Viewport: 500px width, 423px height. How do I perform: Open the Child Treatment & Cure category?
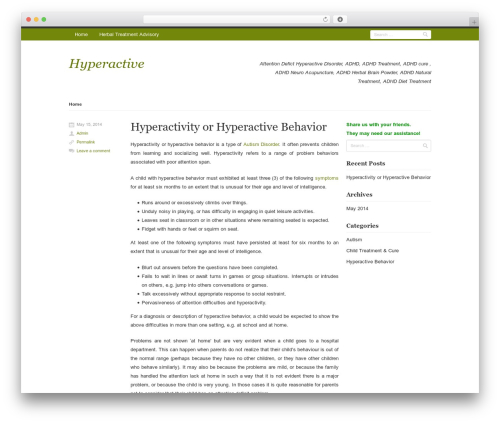tap(372, 251)
